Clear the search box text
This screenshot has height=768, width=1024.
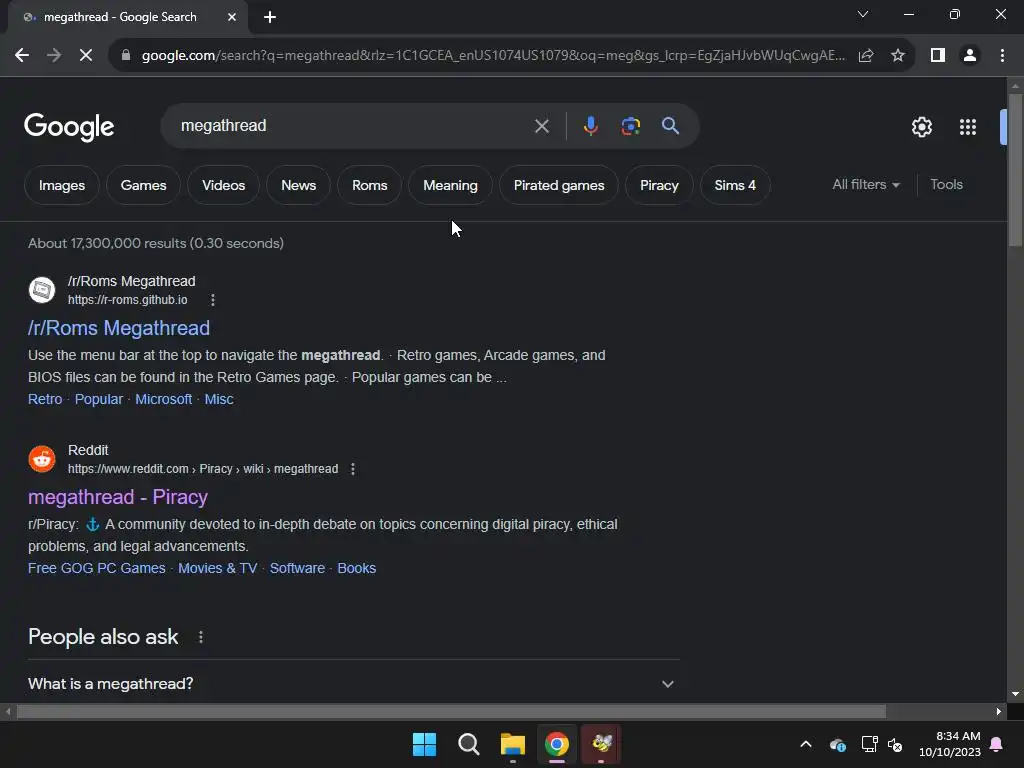pyautogui.click(x=542, y=126)
